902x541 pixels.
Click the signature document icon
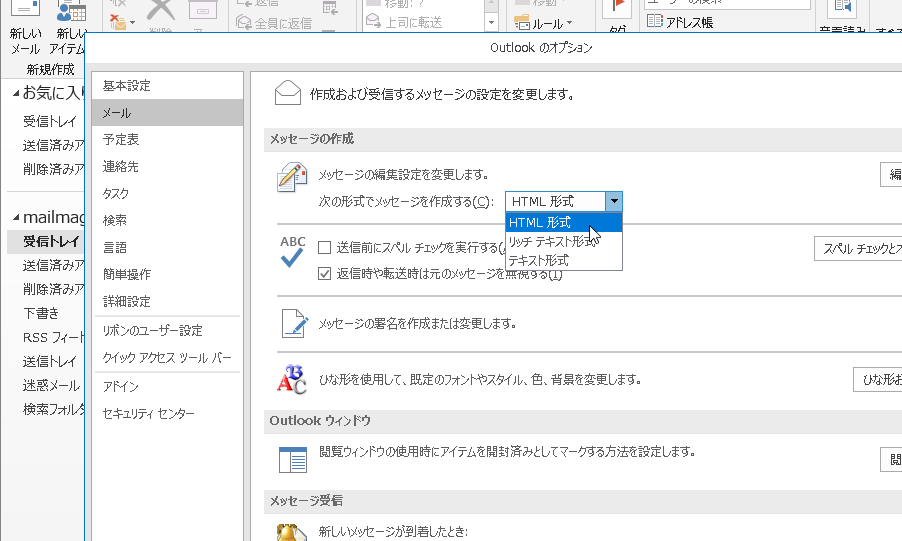pos(292,323)
